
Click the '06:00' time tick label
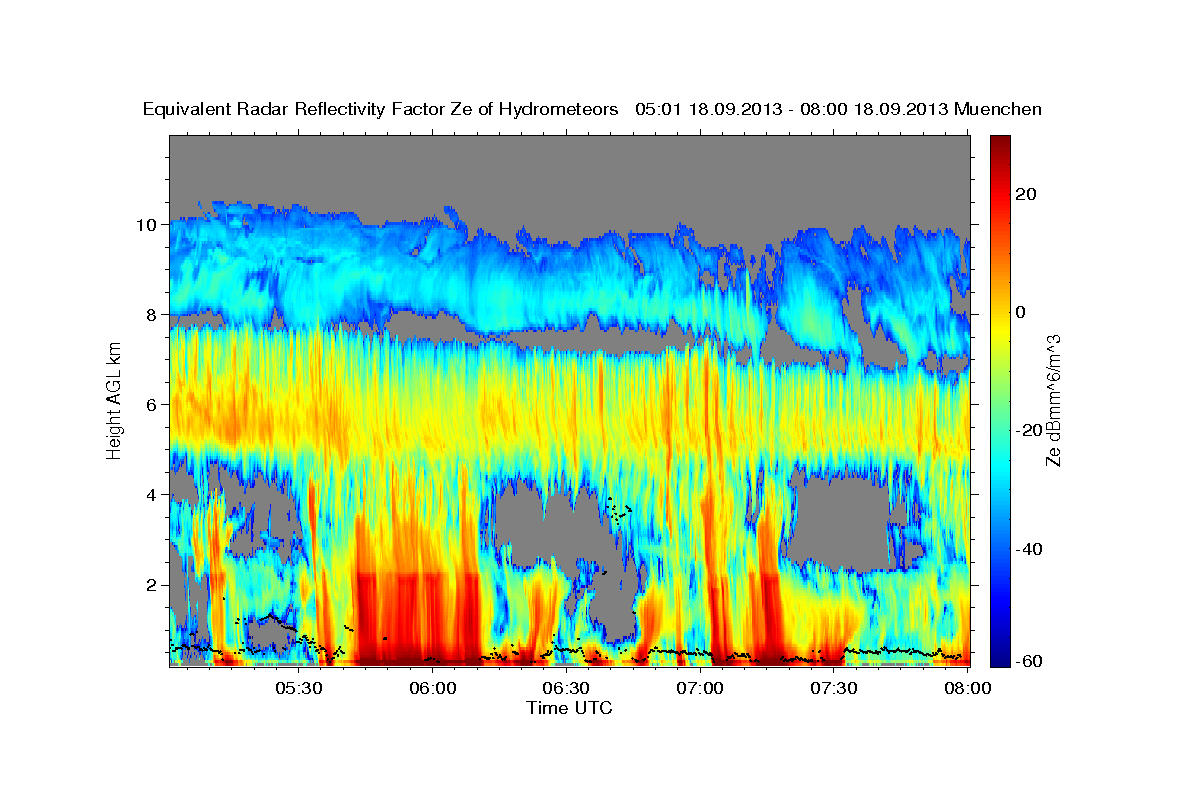pyautogui.click(x=433, y=688)
